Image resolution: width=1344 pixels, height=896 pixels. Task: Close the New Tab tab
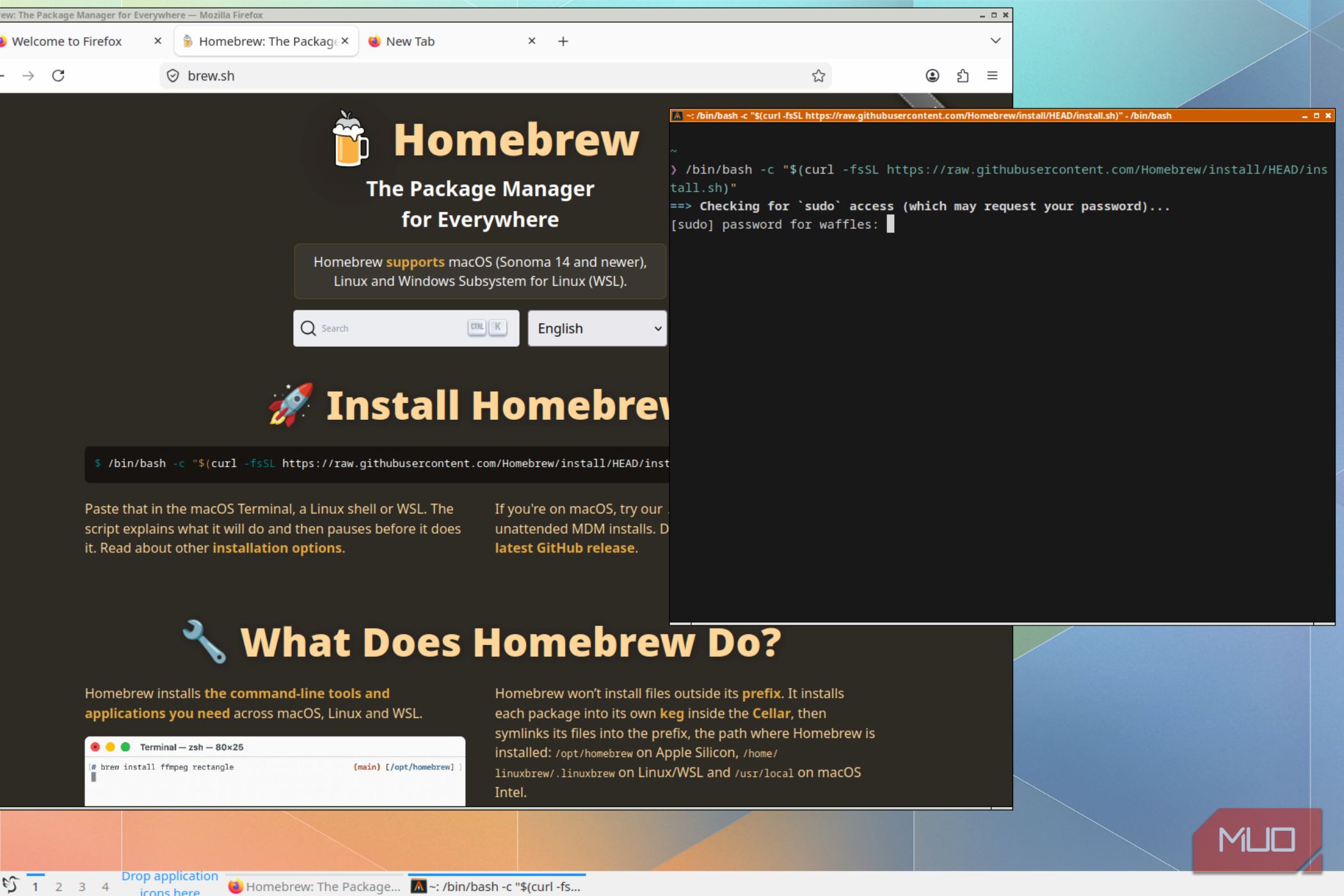point(531,41)
